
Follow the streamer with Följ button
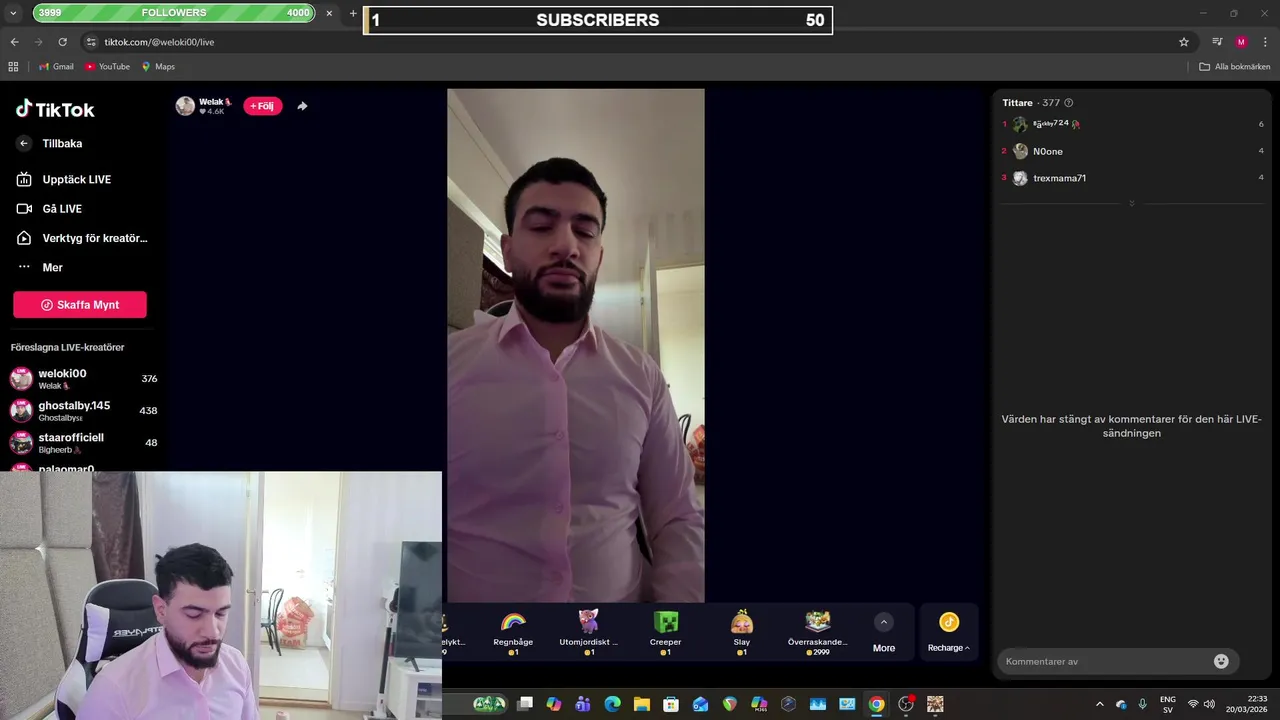point(263,106)
